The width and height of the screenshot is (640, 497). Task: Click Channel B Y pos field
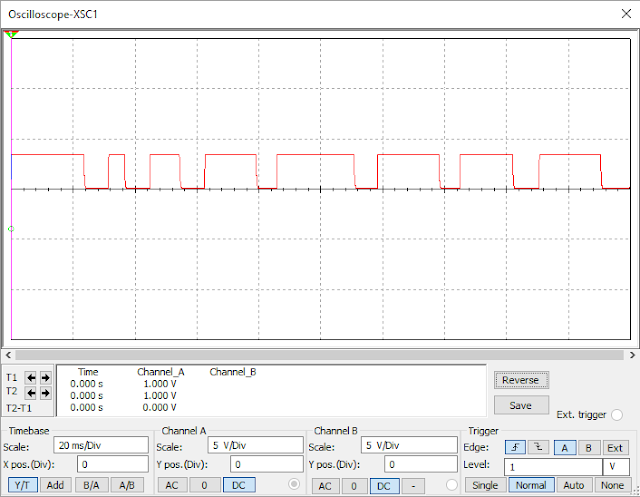pos(421,464)
